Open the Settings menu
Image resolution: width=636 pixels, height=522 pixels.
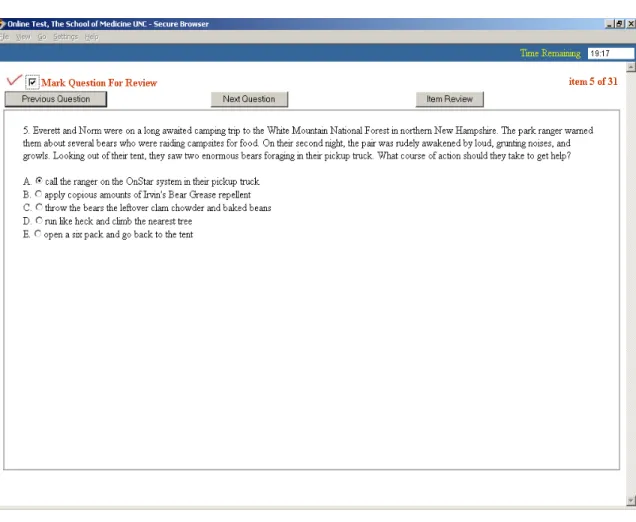pyautogui.click(x=65, y=37)
